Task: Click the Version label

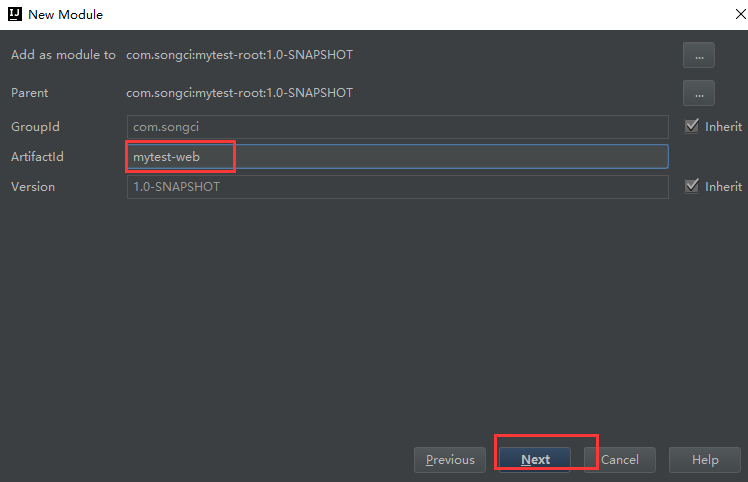Action: click(33, 187)
